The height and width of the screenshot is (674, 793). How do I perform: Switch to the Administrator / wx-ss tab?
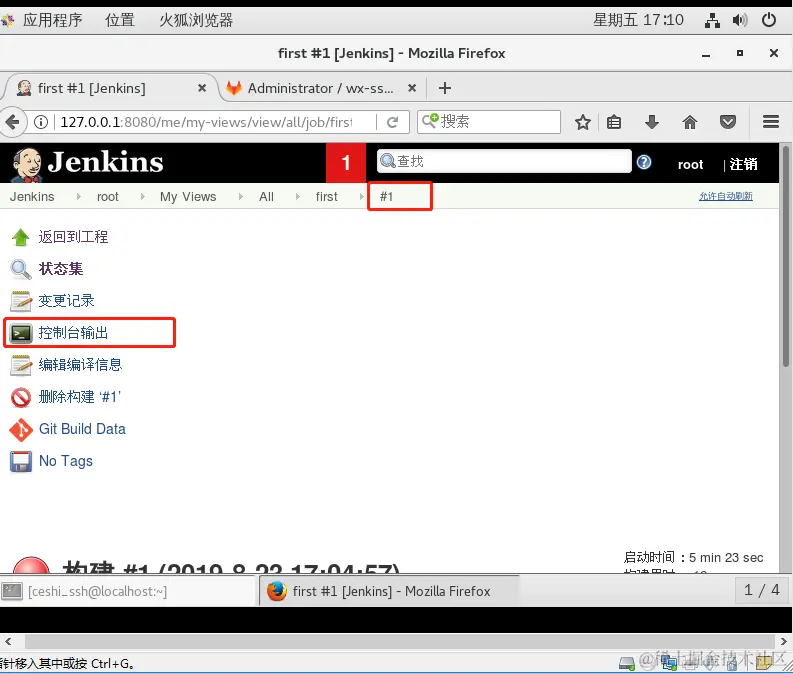click(321, 88)
